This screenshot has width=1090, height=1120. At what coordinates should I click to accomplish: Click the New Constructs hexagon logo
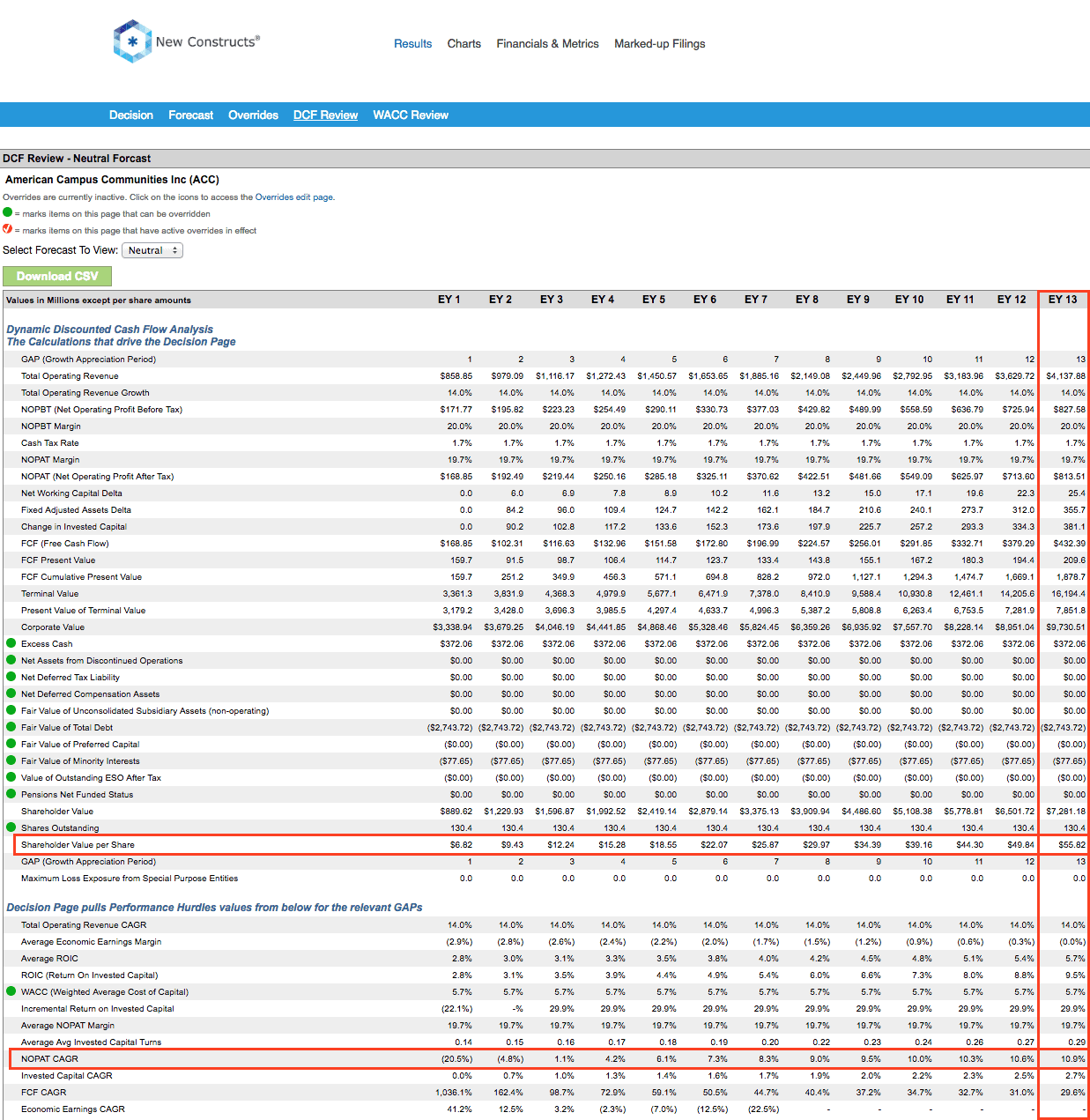click(x=133, y=41)
